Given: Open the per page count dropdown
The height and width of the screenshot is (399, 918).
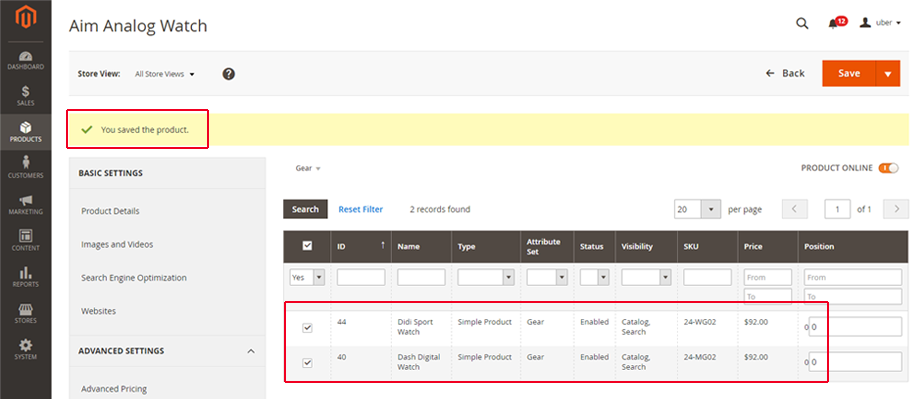Looking at the screenshot, I should [x=697, y=209].
